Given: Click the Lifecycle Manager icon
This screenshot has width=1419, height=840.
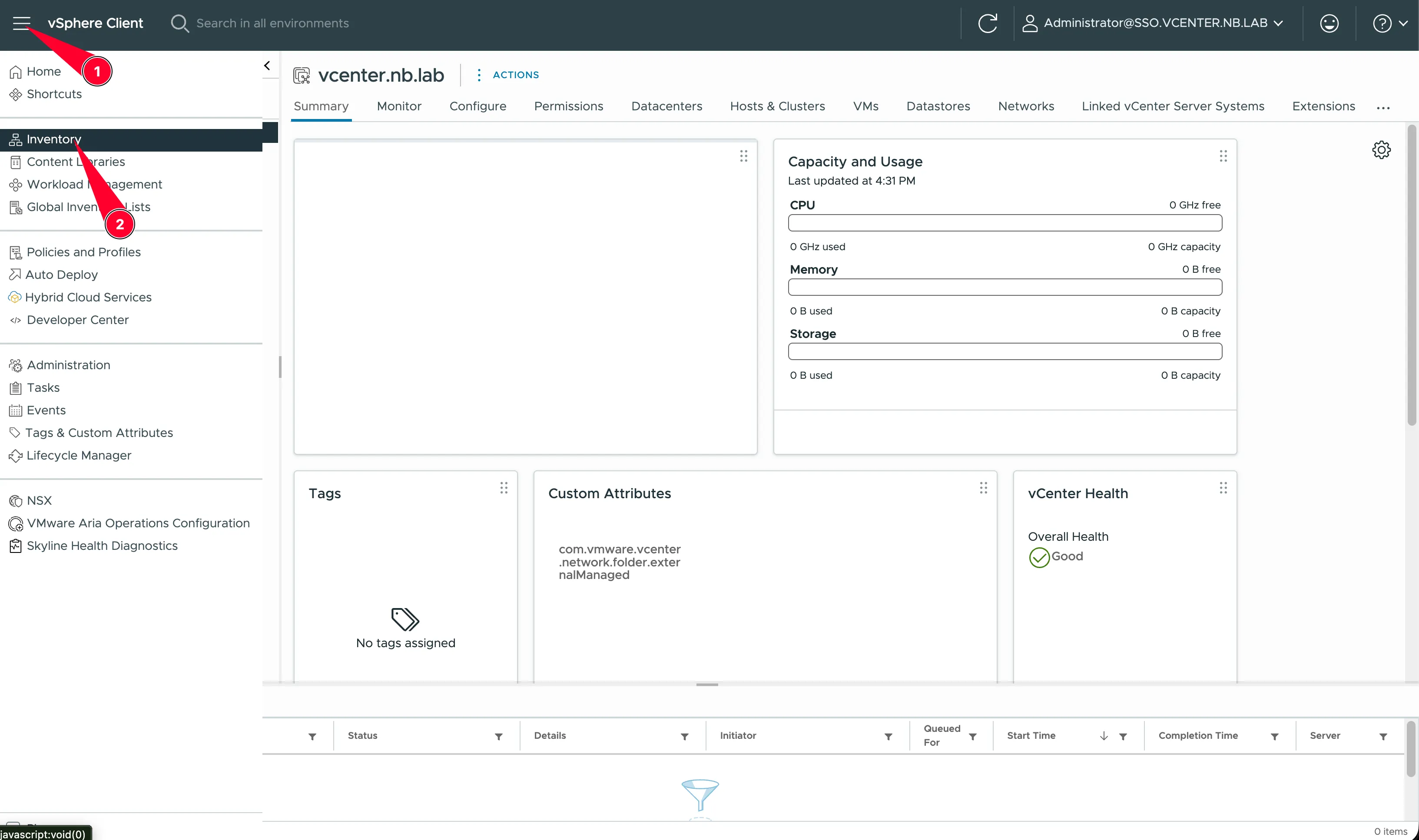Looking at the screenshot, I should 15,456.
